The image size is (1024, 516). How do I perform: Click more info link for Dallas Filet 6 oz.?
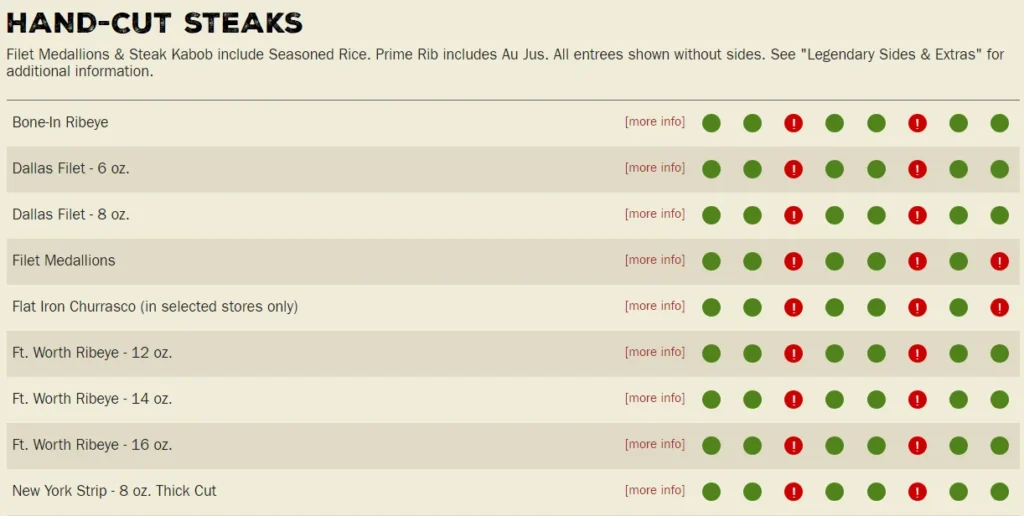pos(655,168)
